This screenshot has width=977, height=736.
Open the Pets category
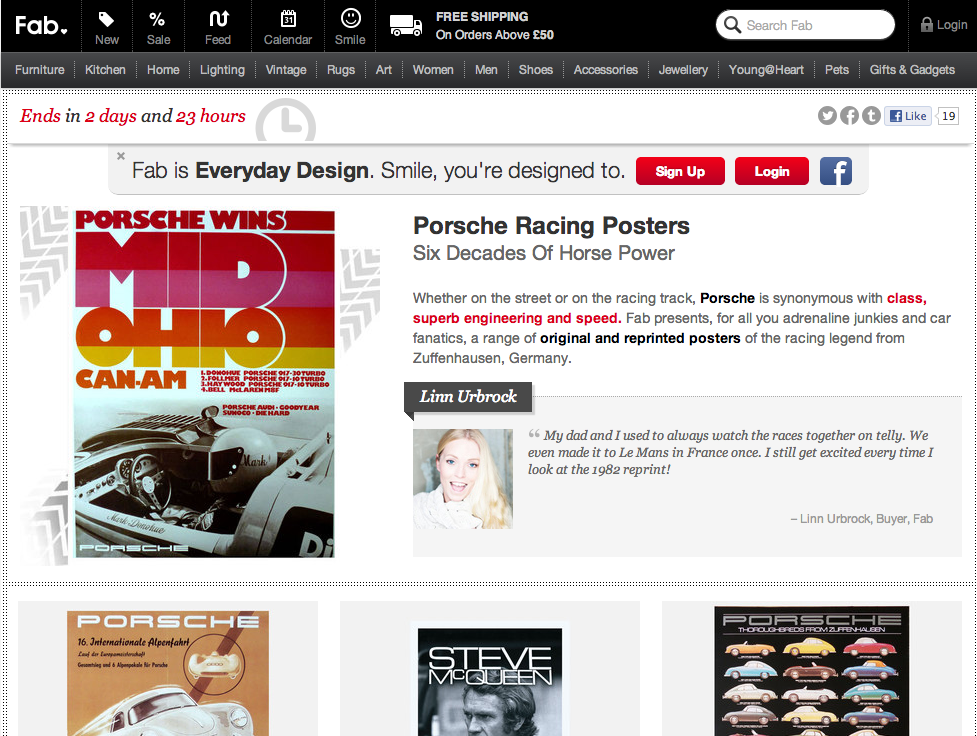(x=837, y=70)
